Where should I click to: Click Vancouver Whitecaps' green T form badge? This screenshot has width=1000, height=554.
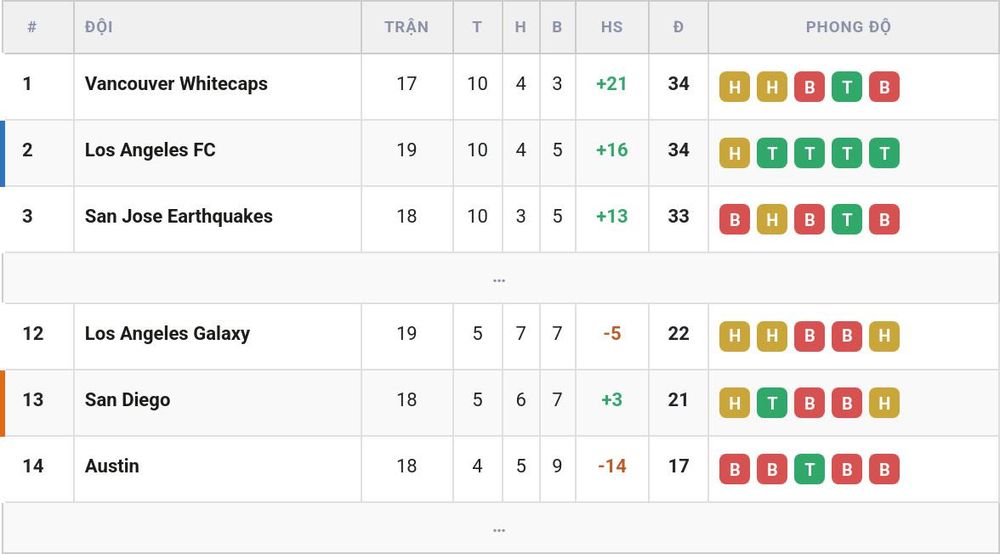pos(847,87)
